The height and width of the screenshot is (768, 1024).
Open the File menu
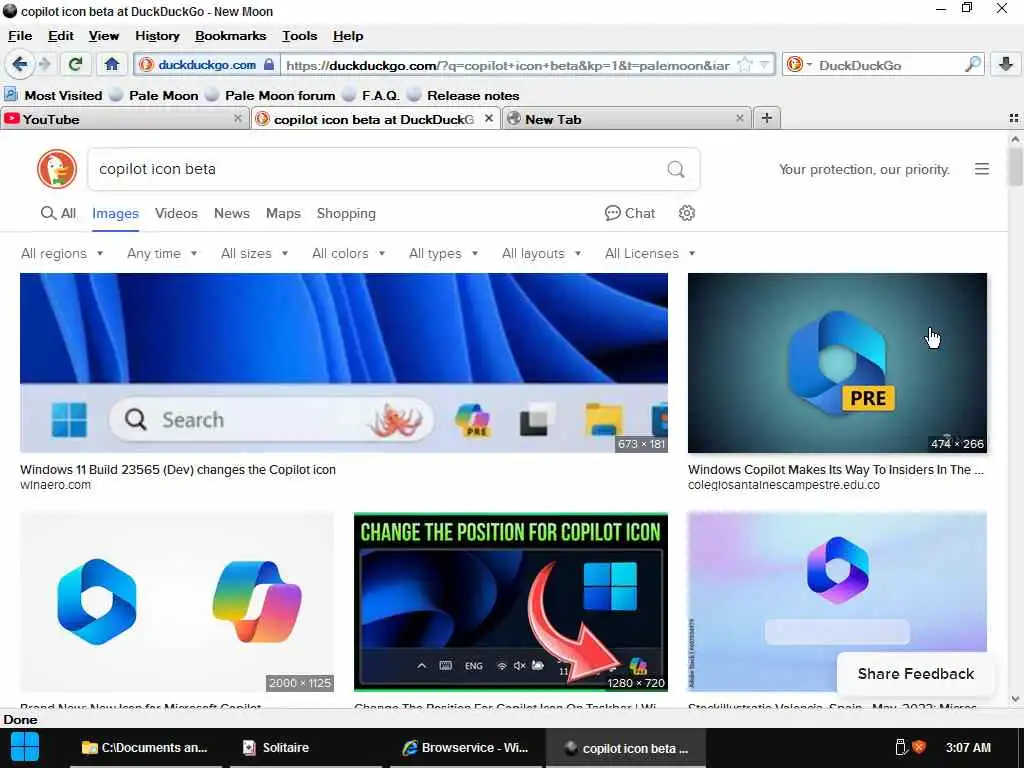click(x=20, y=36)
